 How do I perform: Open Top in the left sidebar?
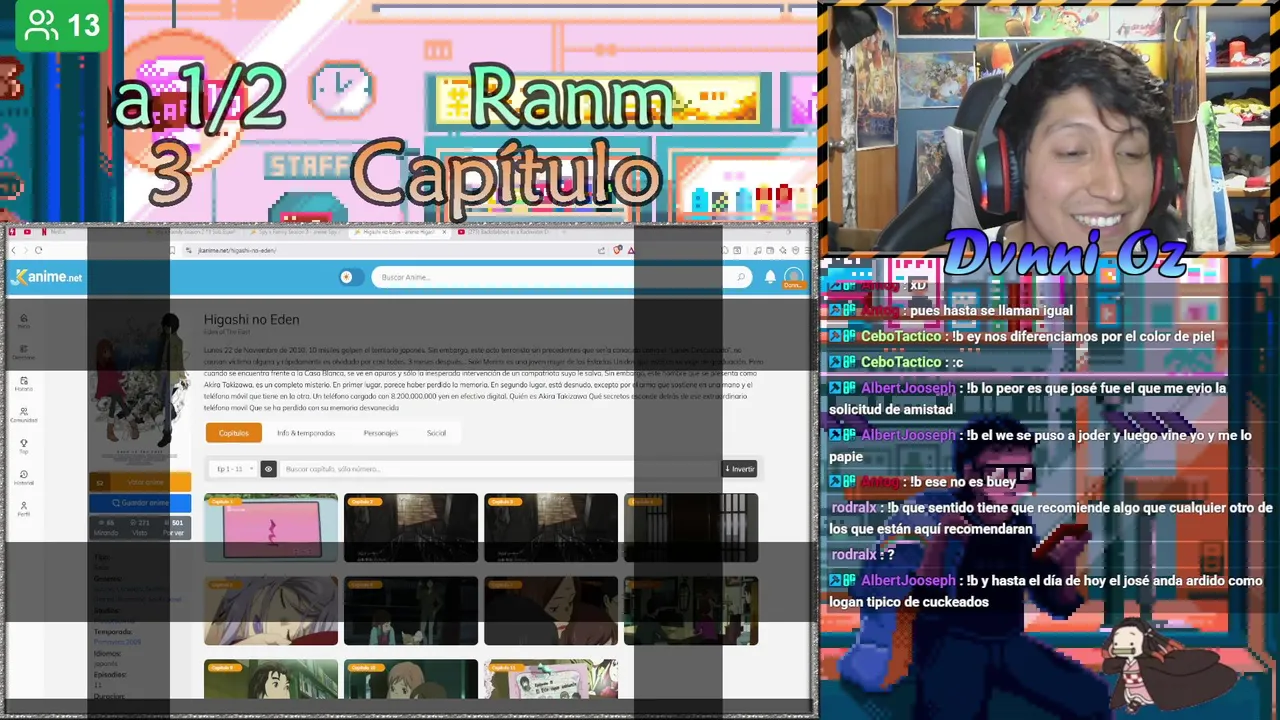(x=23, y=445)
